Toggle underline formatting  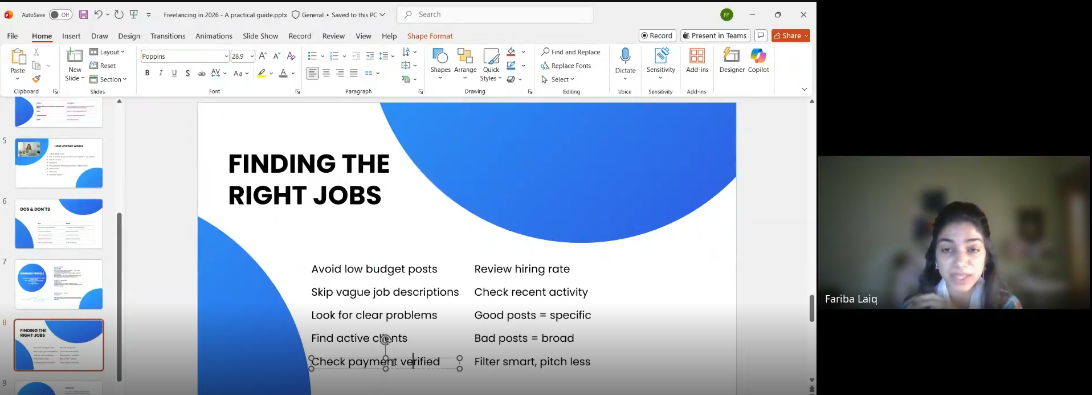pyautogui.click(x=174, y=73)
